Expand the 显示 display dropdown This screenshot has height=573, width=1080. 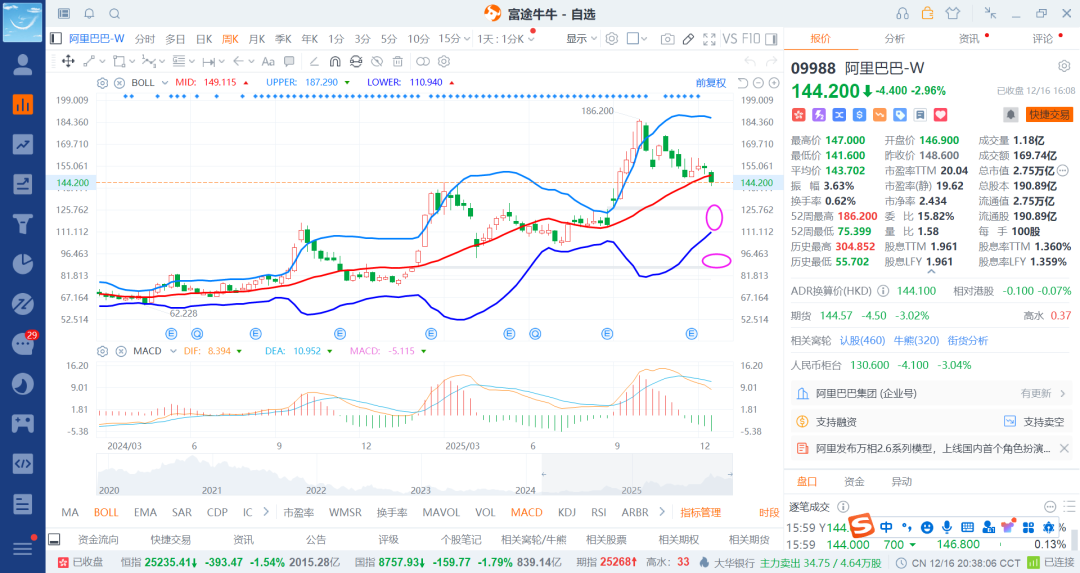[581, 39]
